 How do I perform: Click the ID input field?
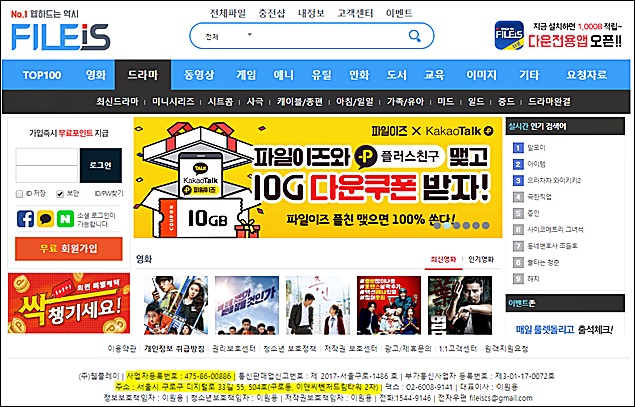point(47,157)
